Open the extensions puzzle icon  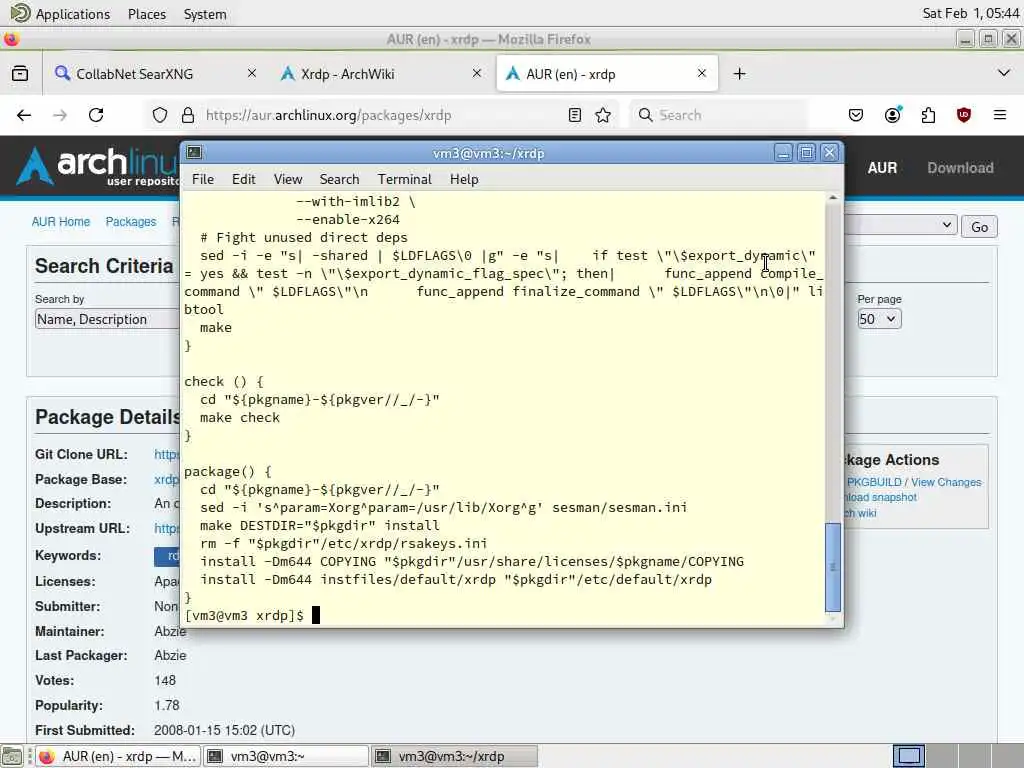928,116
